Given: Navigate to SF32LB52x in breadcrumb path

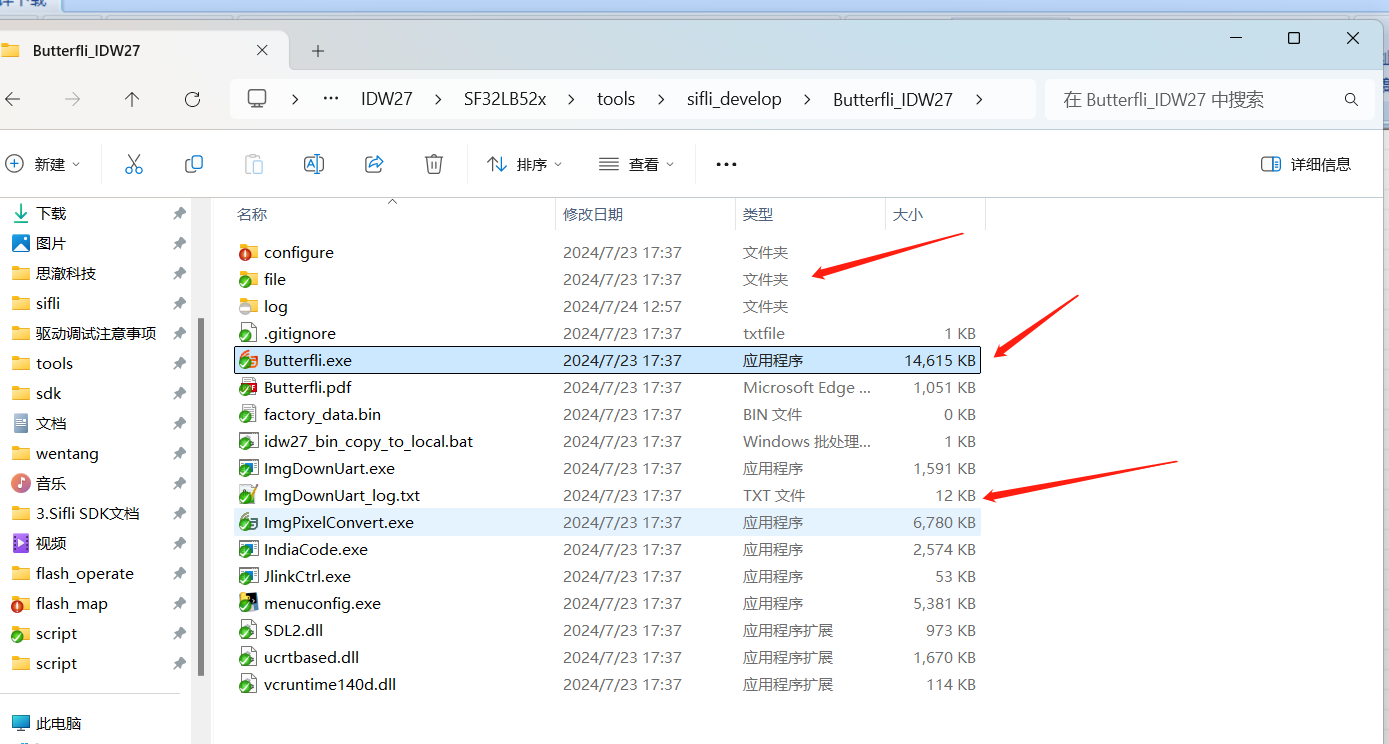Looking at the screenshot, I should pyautogui.click(x=504, y=99).
